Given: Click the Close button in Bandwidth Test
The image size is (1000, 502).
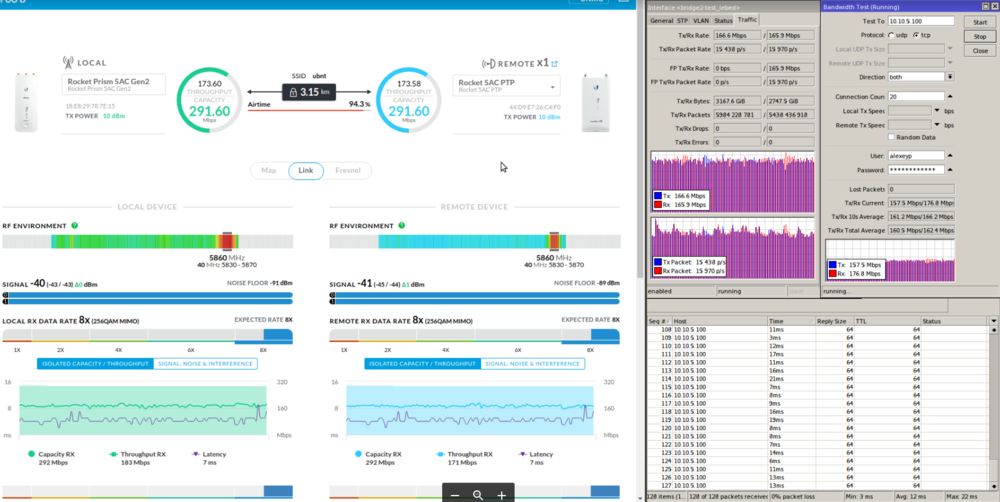Looking at the screenshot, I should pyautogui.click(x=980, y=50).
